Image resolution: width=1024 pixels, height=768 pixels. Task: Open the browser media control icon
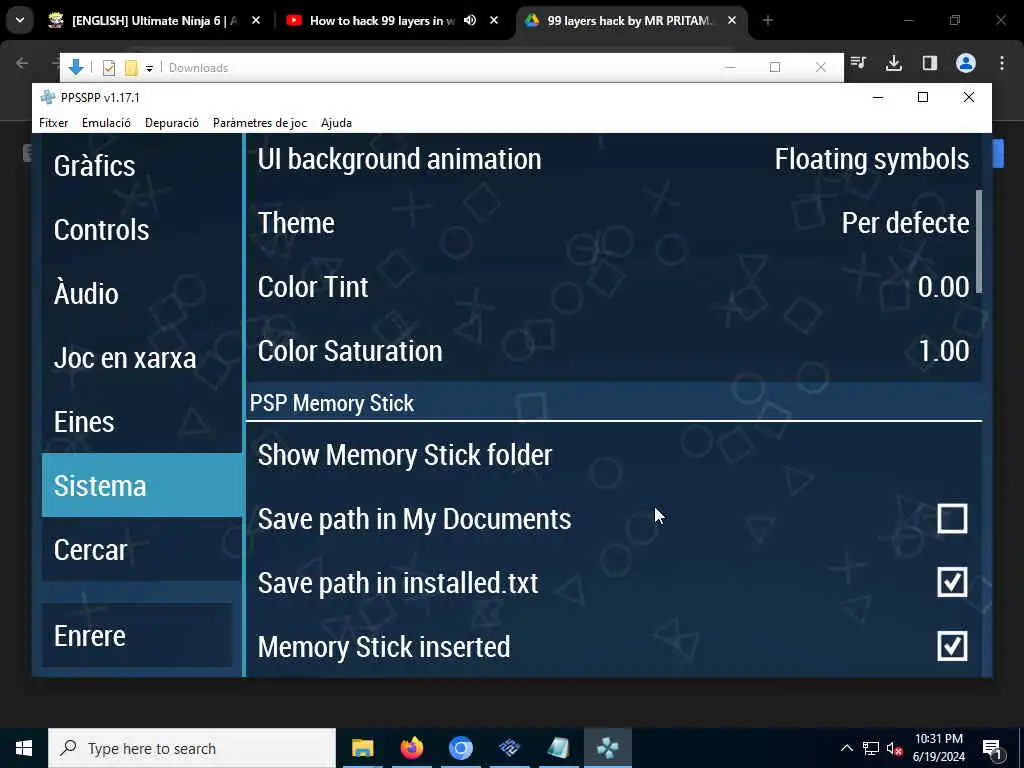point(858,63)
